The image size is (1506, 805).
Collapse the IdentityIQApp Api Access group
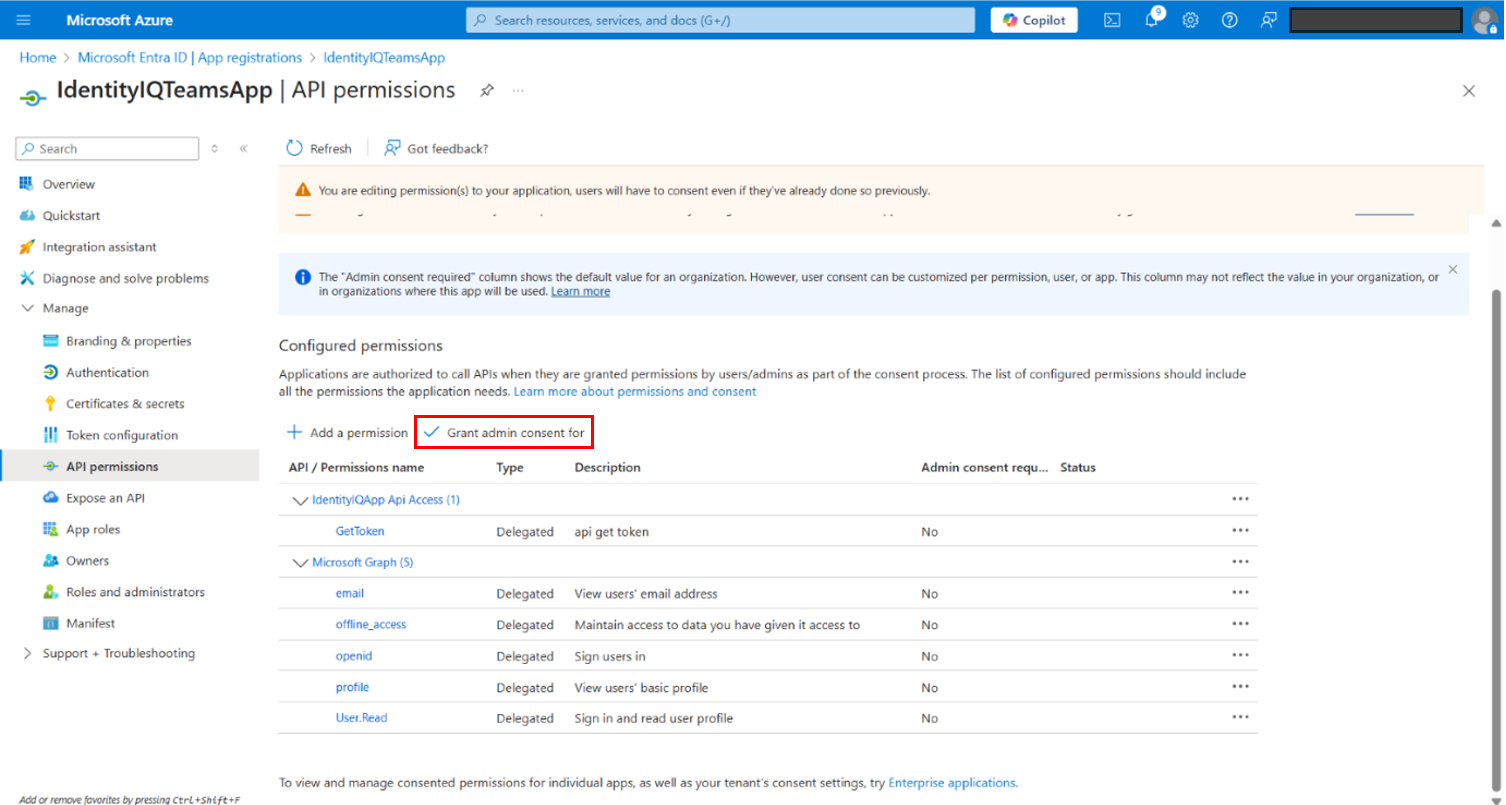pos(298,499)
